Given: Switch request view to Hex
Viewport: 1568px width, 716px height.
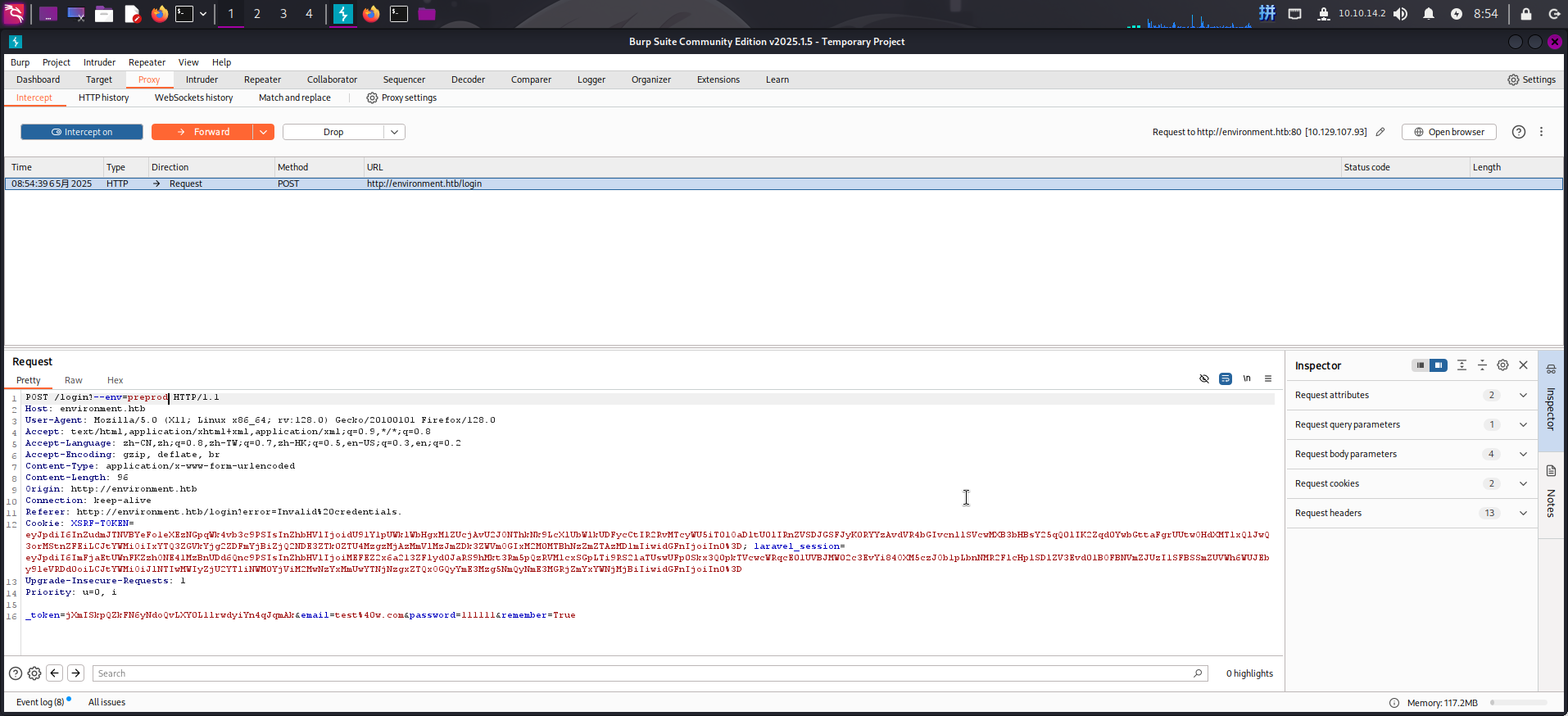Looking at the screenshot, I should 116,380.
